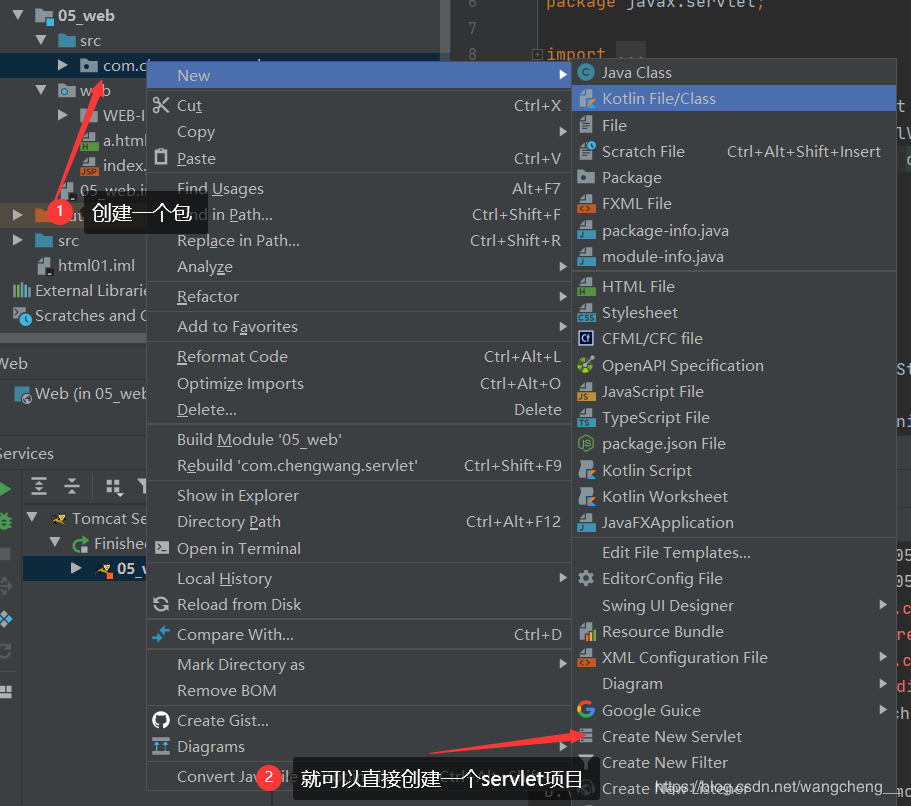Click Group By icon in Services toolbar
The image size is (911, 806).
click(114, 487)
